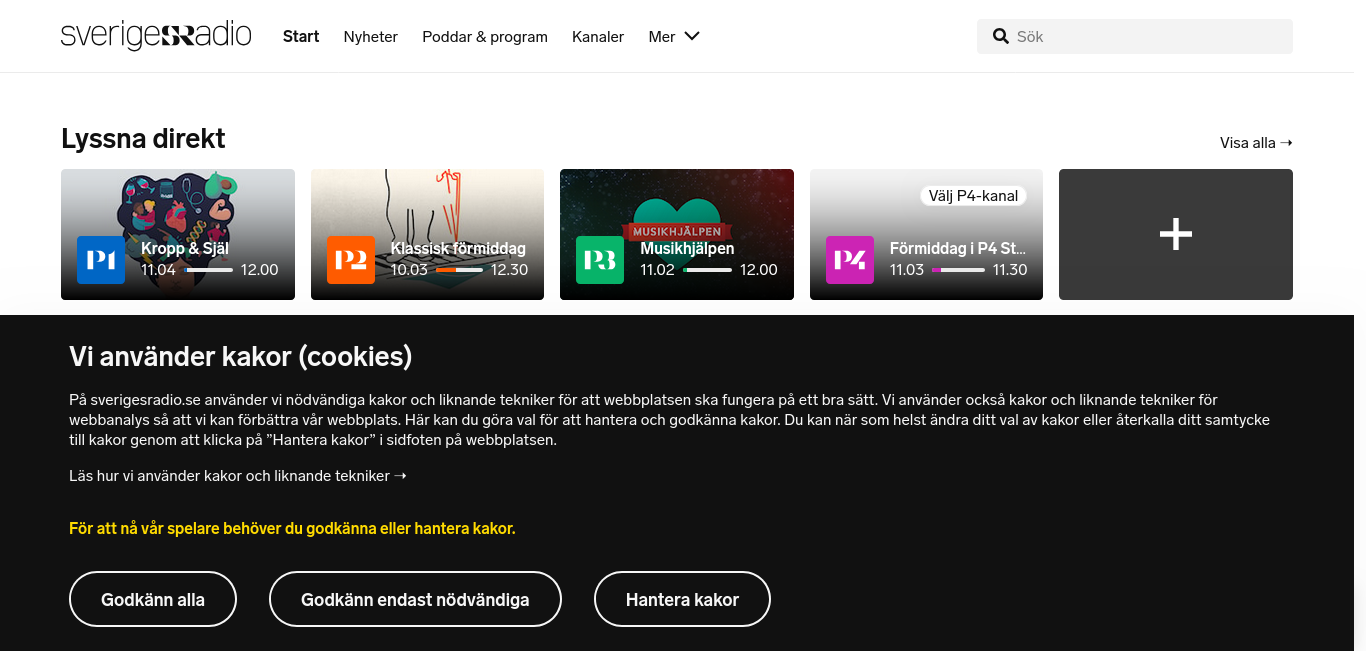The height and width of the screenshot is (651, 1366).
Task: Go to the Start tab
Action: point(301,36)
